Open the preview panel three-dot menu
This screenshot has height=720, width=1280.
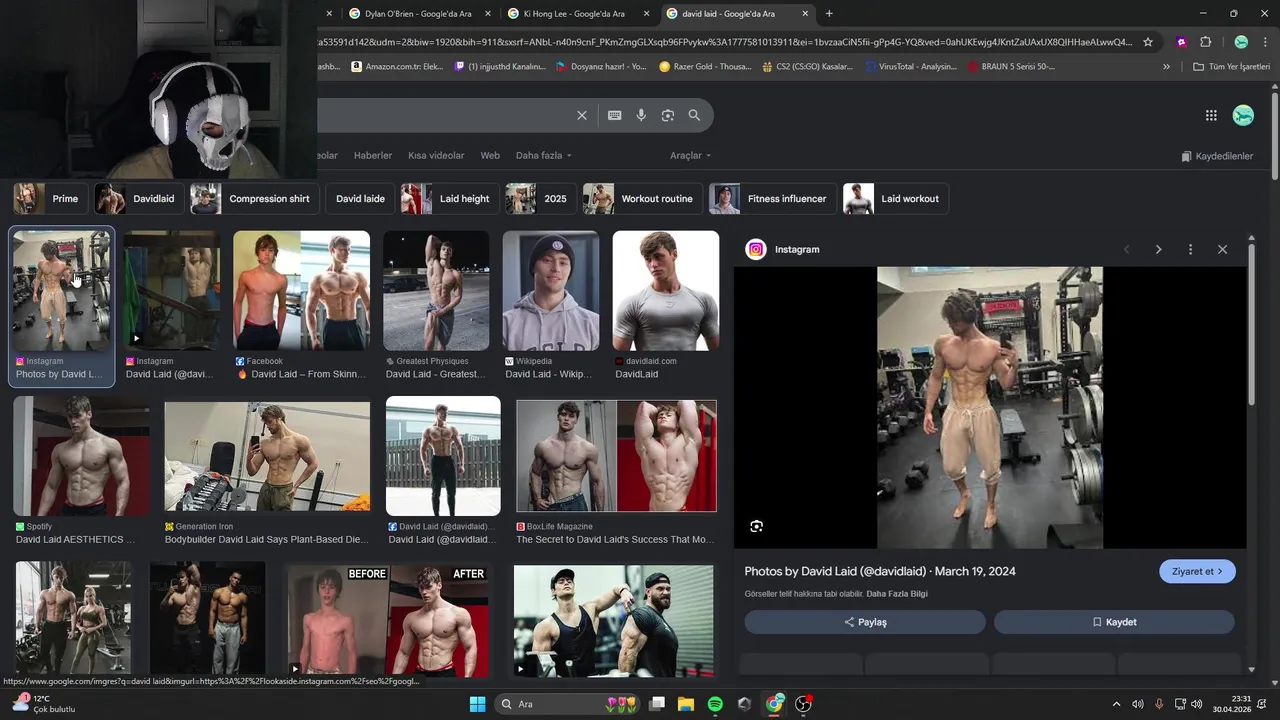pos(1190,249)
